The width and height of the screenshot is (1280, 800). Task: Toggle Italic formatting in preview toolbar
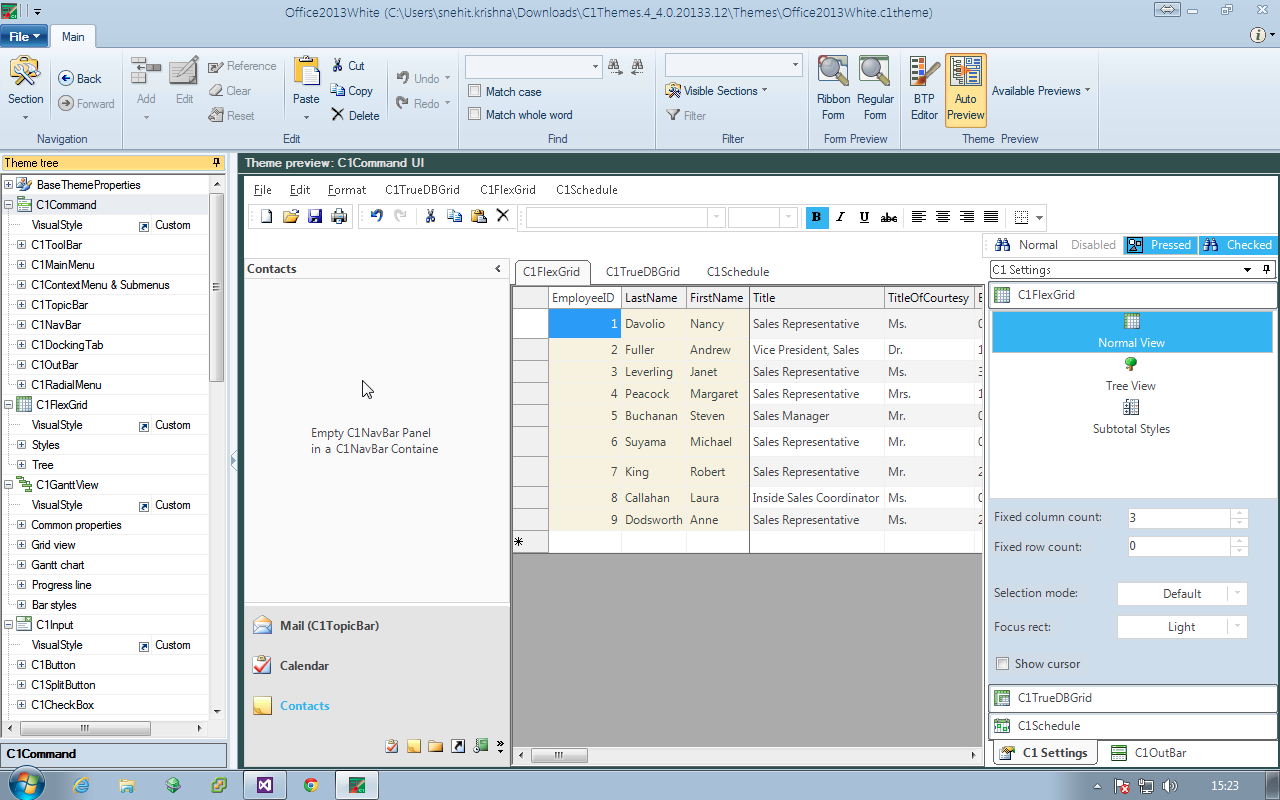[841, 217]
